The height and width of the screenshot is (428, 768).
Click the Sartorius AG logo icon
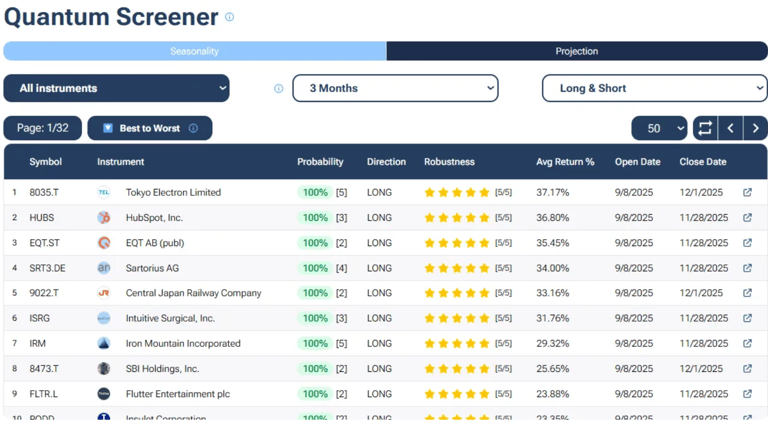[x=104, y=268]
